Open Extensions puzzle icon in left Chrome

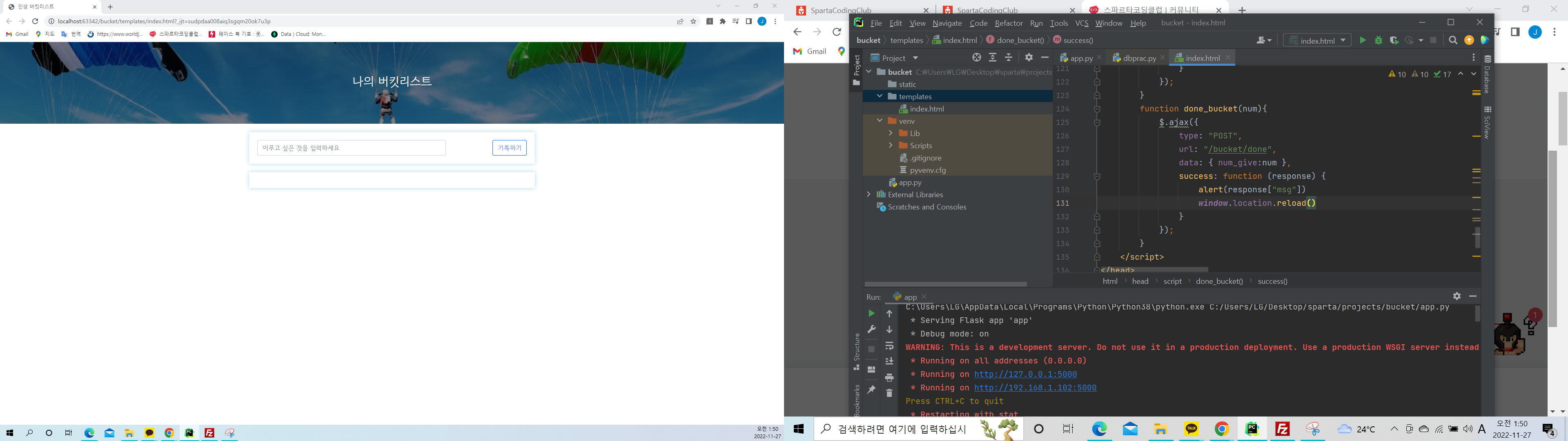click(x=722, y=21)
